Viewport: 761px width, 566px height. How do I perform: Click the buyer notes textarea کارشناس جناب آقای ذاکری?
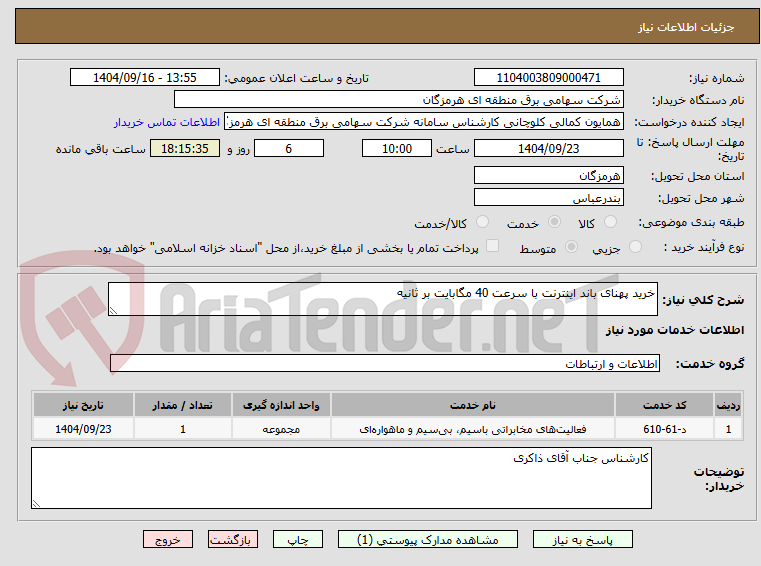coord(341,478)
